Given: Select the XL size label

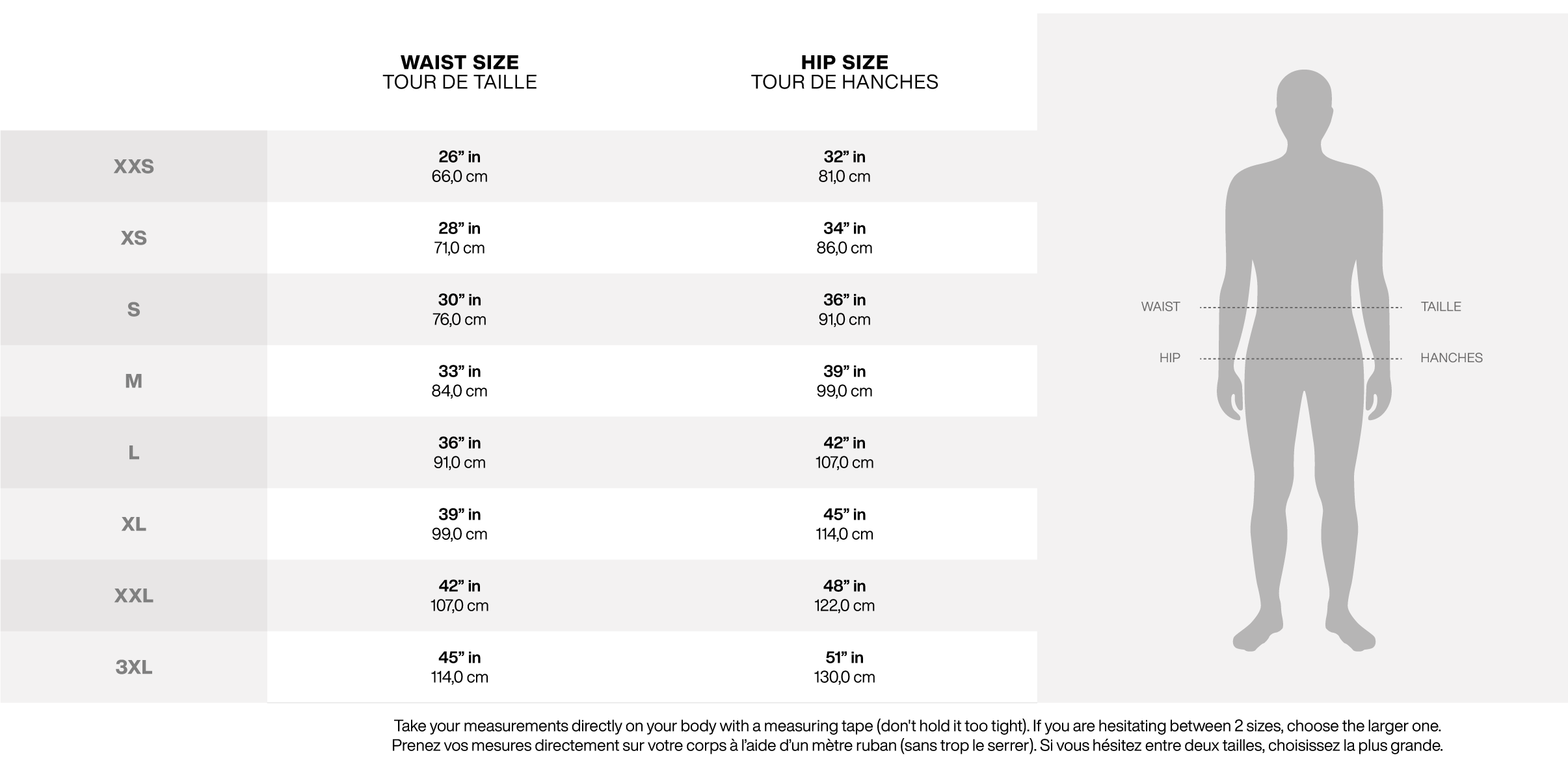Looking at the screenshot, I should (134, 524).
